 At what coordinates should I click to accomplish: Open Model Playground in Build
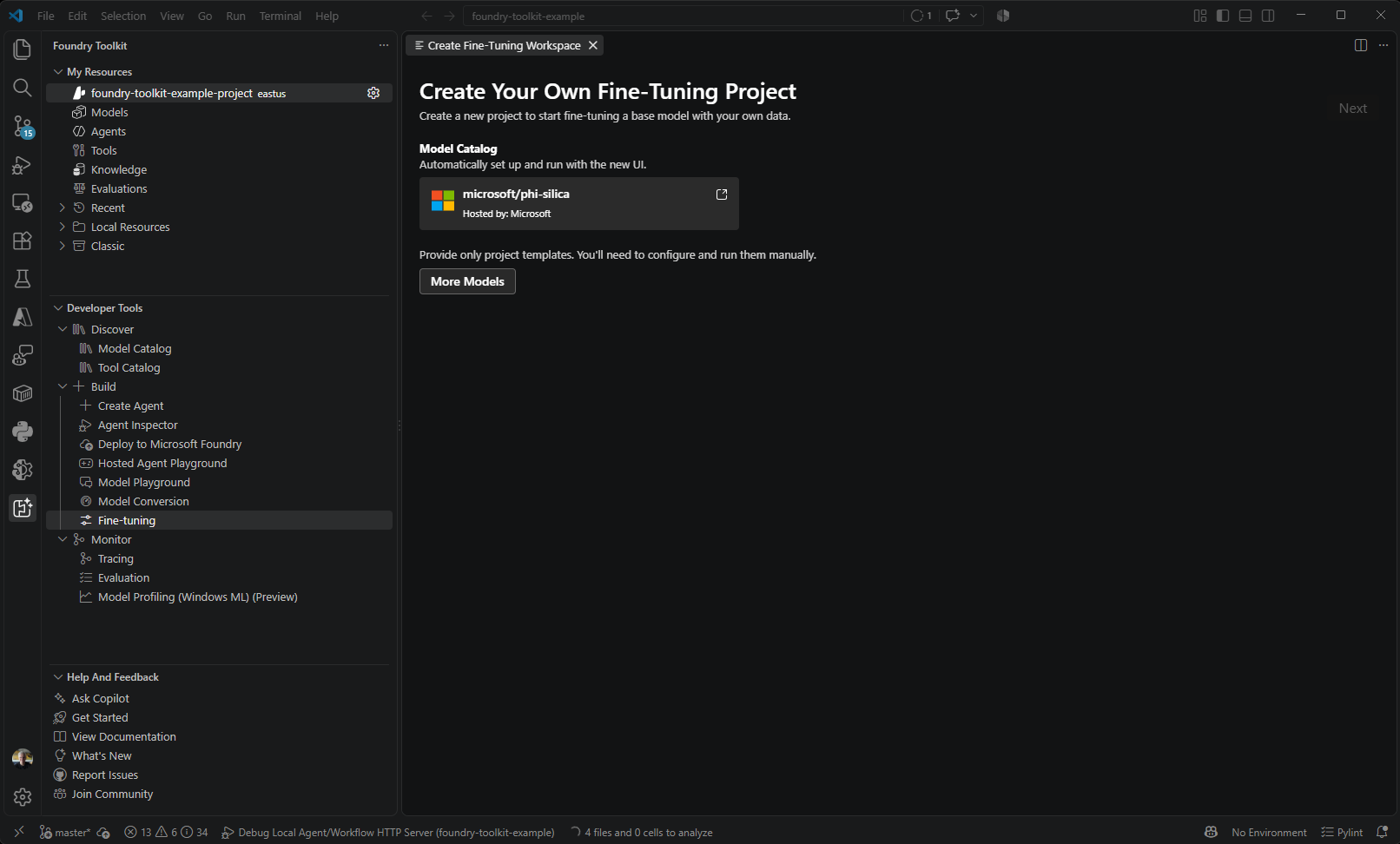click(144, 482)
